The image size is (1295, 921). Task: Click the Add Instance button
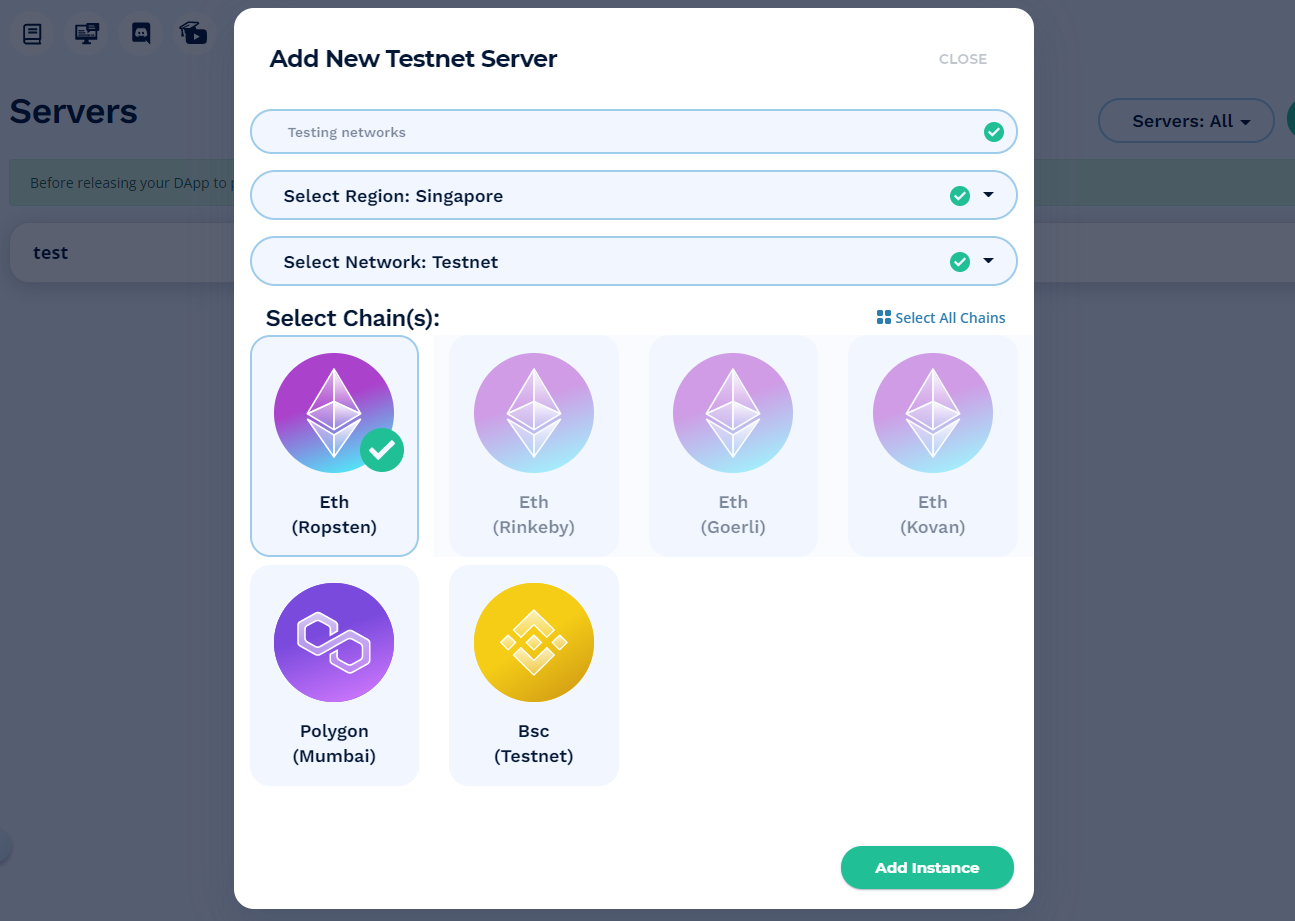pos(927,868)
